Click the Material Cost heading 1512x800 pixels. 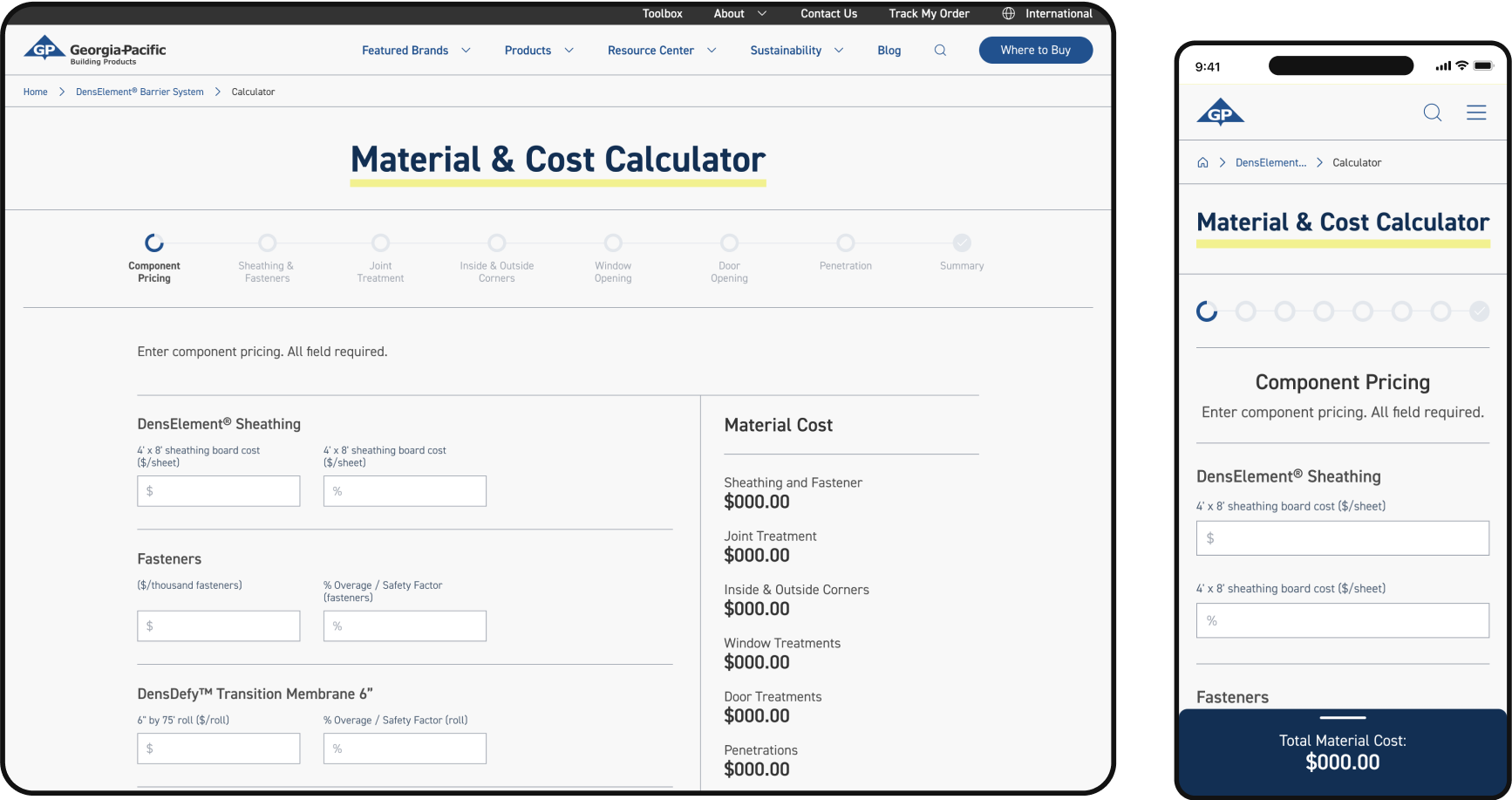tap(779, 425)
